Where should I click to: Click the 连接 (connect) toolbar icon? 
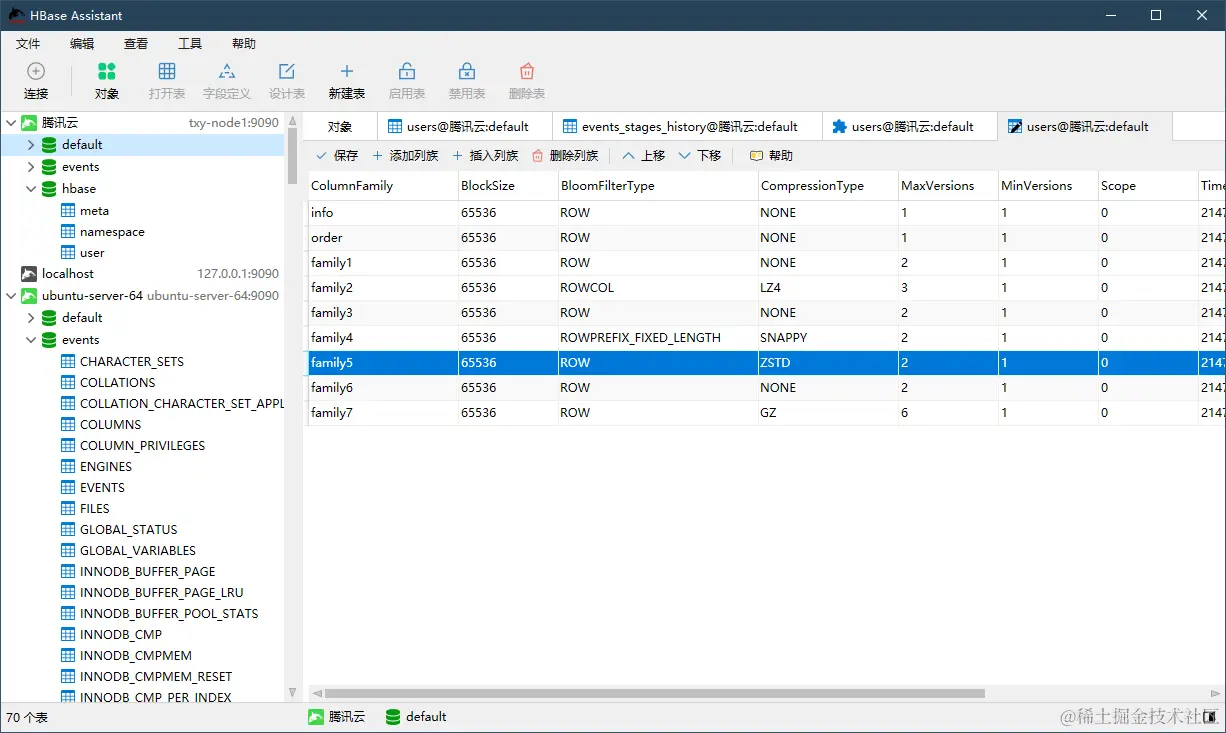36,71
